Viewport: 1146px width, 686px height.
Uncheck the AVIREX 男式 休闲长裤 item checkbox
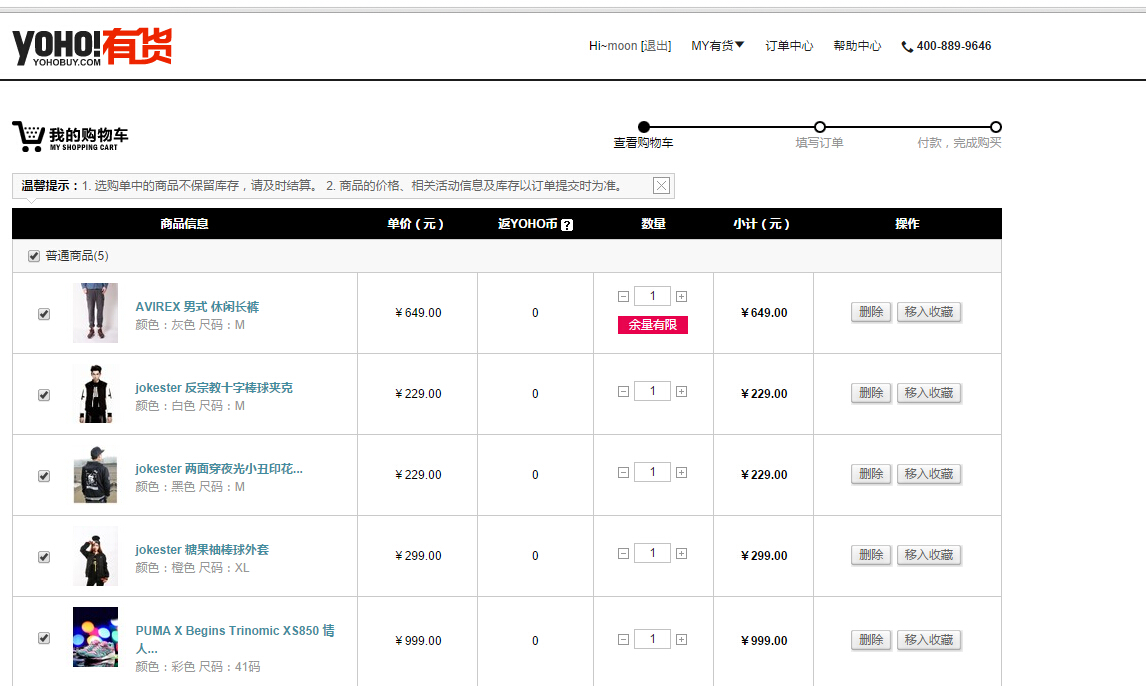click(x=44, y=314)
